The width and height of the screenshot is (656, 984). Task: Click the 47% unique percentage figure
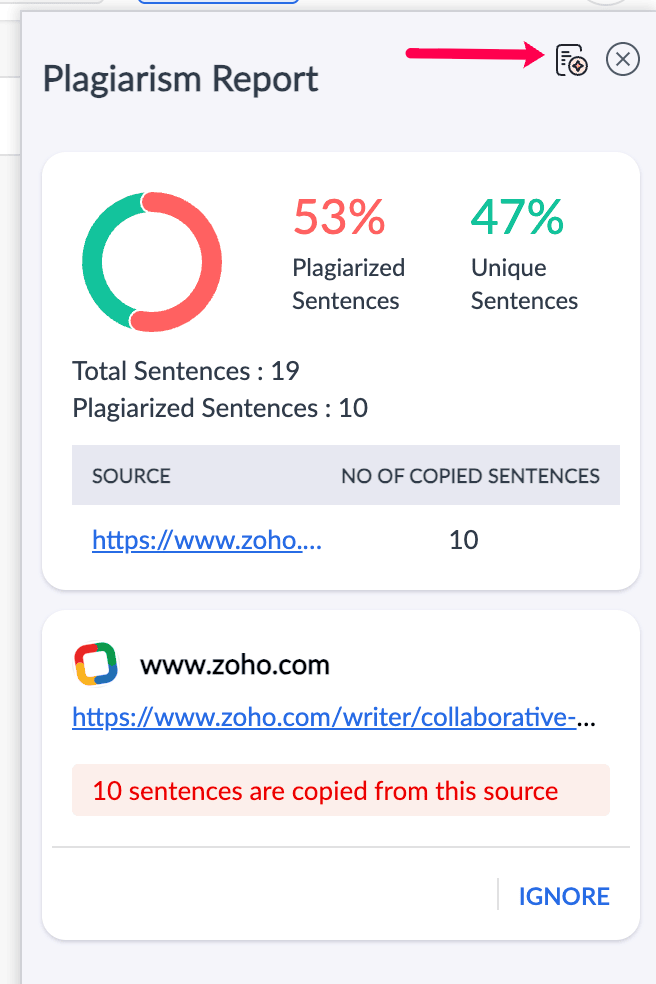(517, 217)
